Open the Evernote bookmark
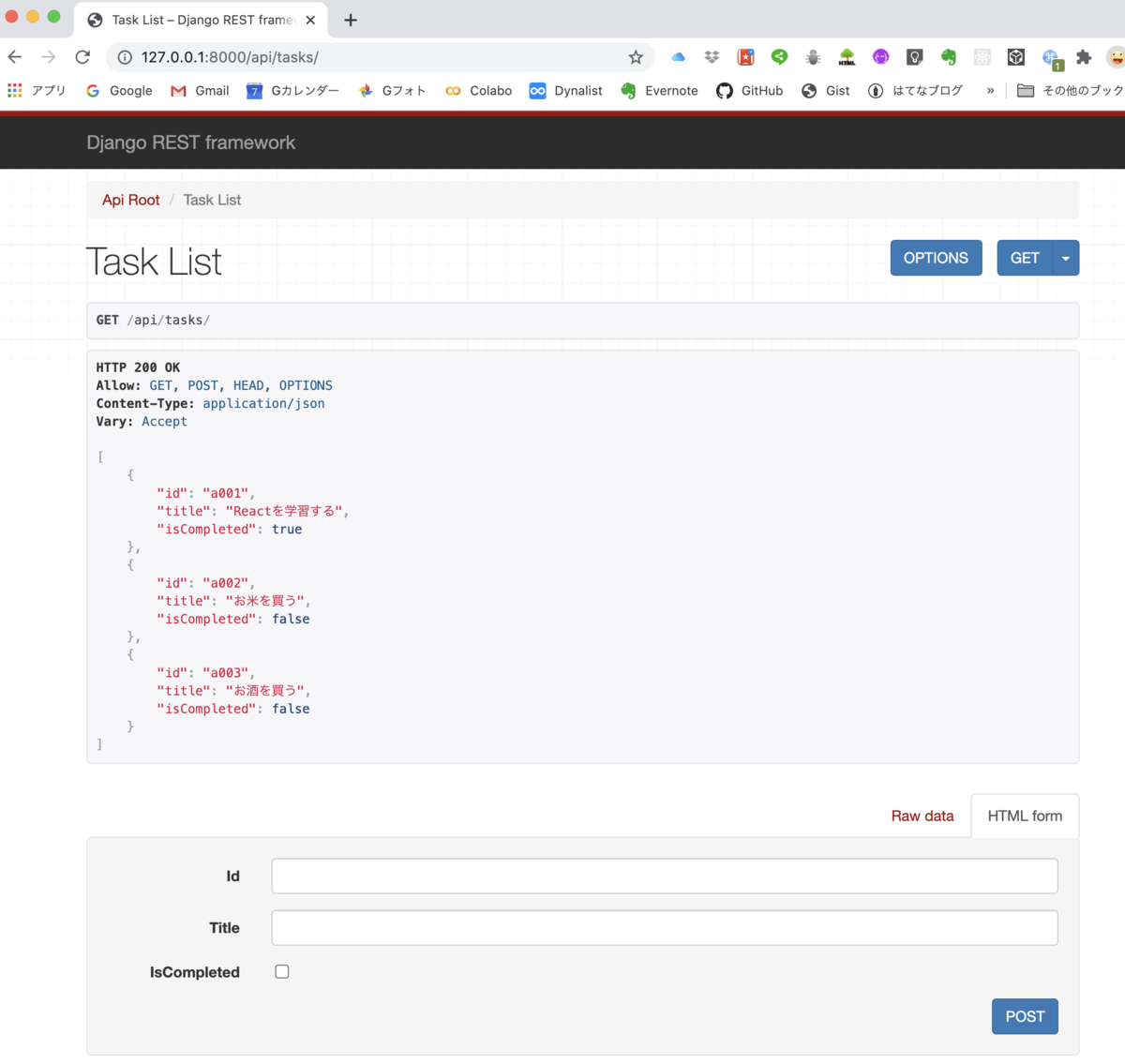This screenshot has height=1064, width=1125. [659, 90]
